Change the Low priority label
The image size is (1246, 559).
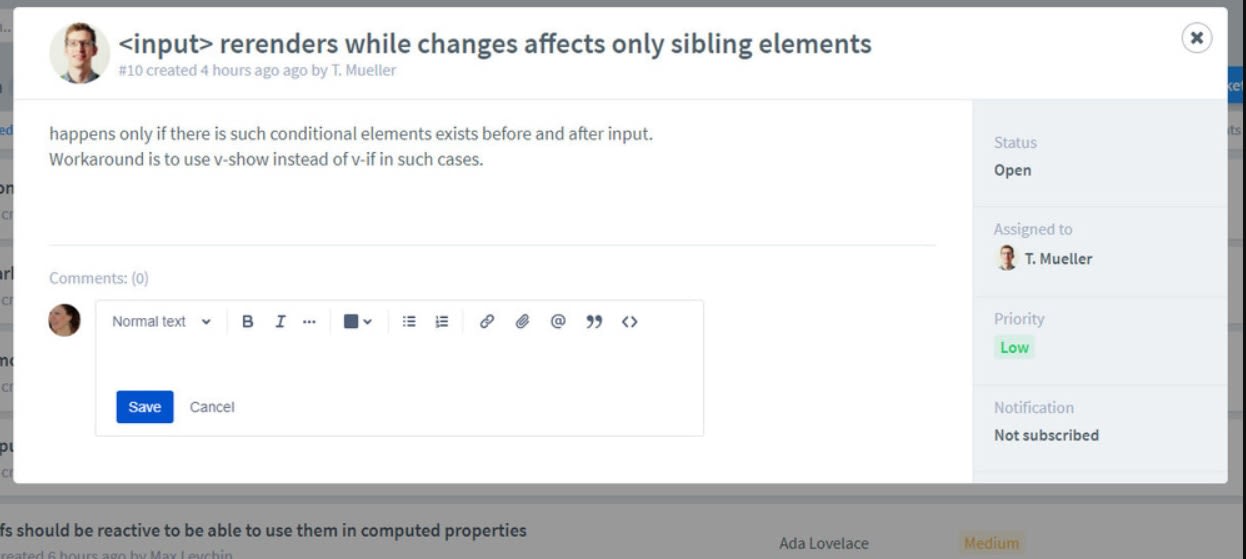pos(1014,348)
